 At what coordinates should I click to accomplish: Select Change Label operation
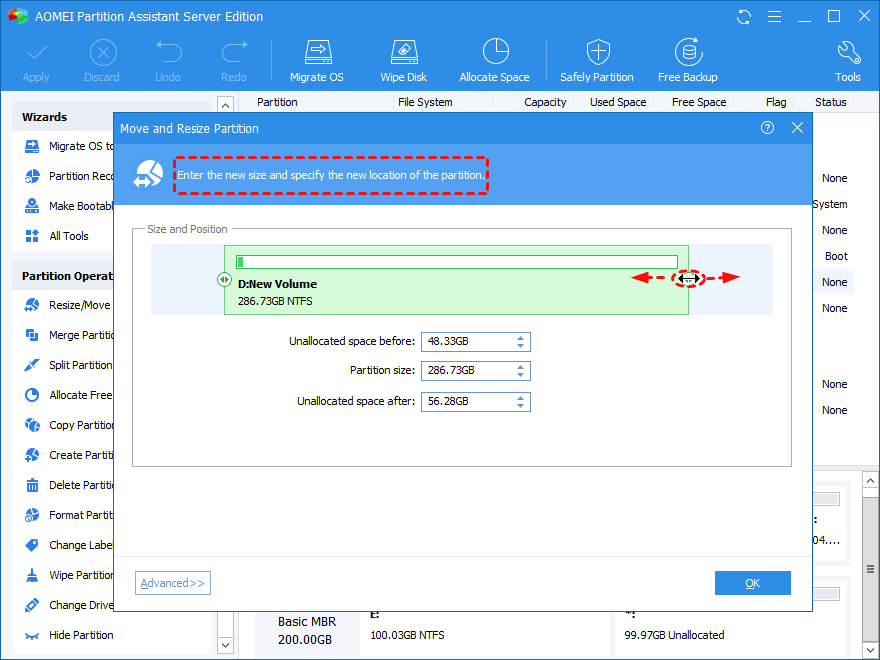(68, 545)
